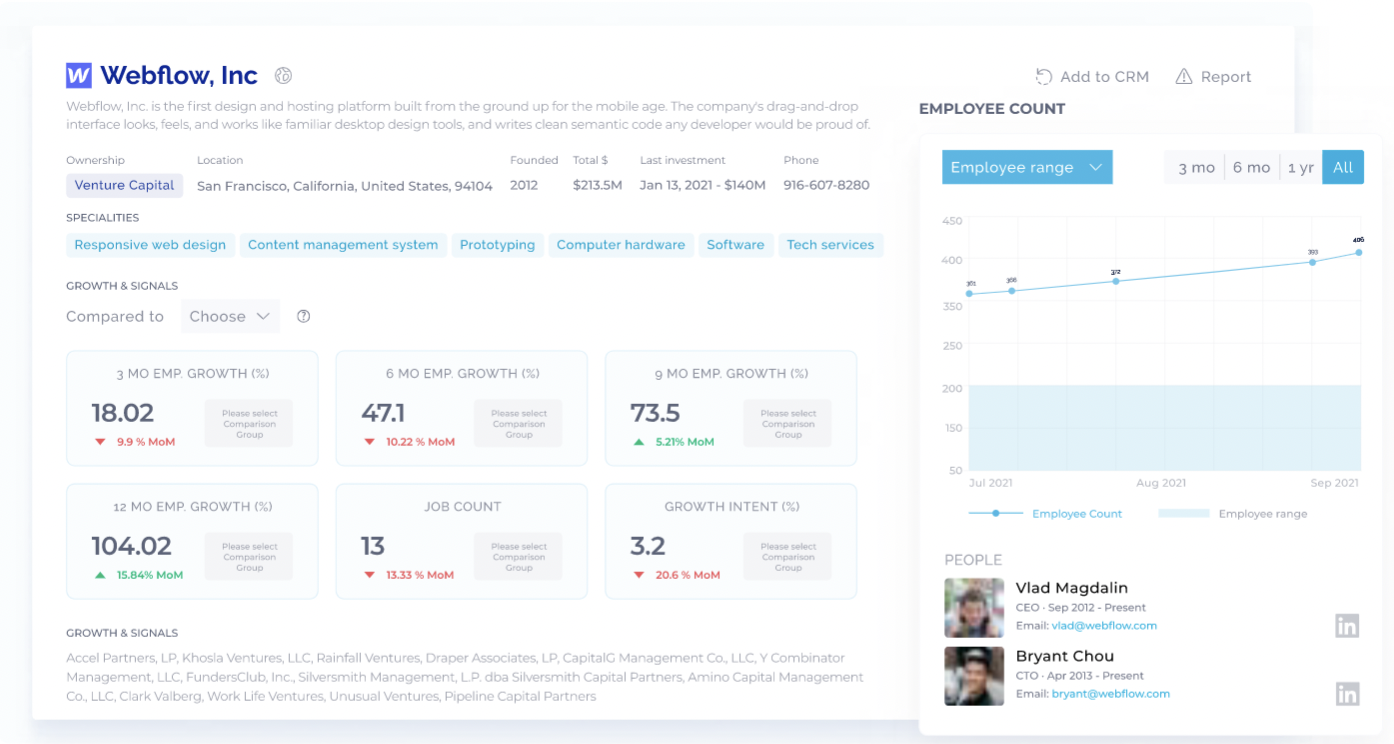Image resolution: width=1394 pixels, height=744 pixels.
Task: Click the Bryant Chou name
Action: [1065, 656]
